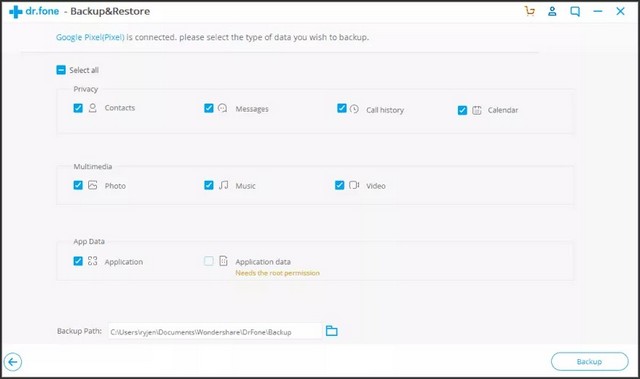
Task: Click the Calendar icon
Action: [477, 110]
